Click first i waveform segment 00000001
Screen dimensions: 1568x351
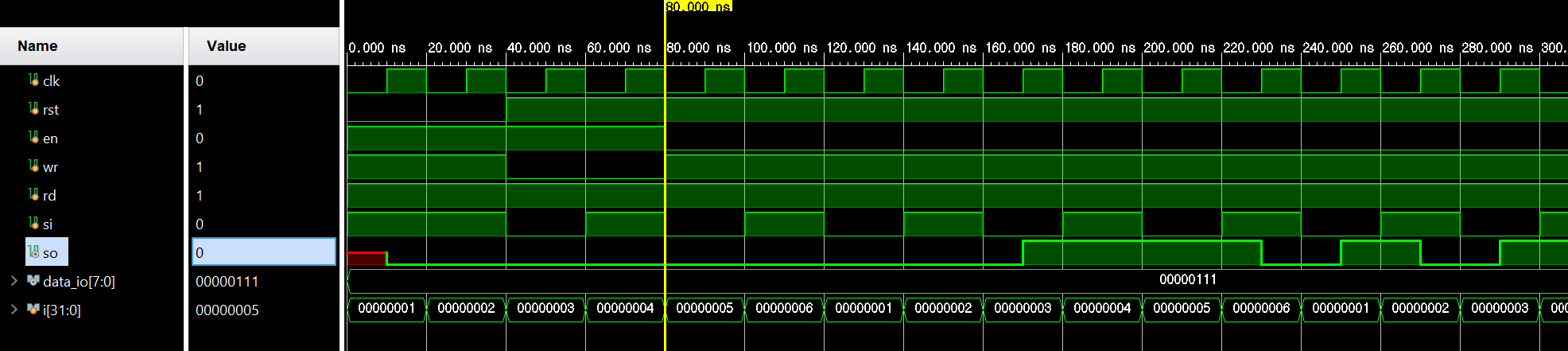click(x=386, y=308)
